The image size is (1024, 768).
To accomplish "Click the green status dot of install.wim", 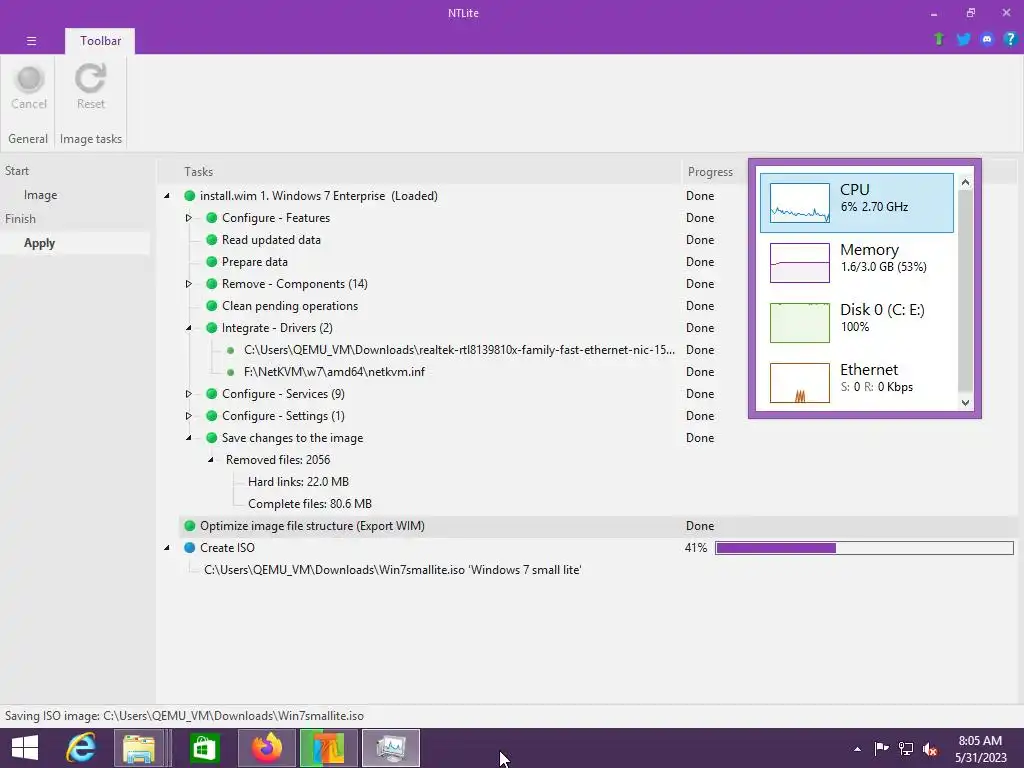I will (x=189, y=196).
